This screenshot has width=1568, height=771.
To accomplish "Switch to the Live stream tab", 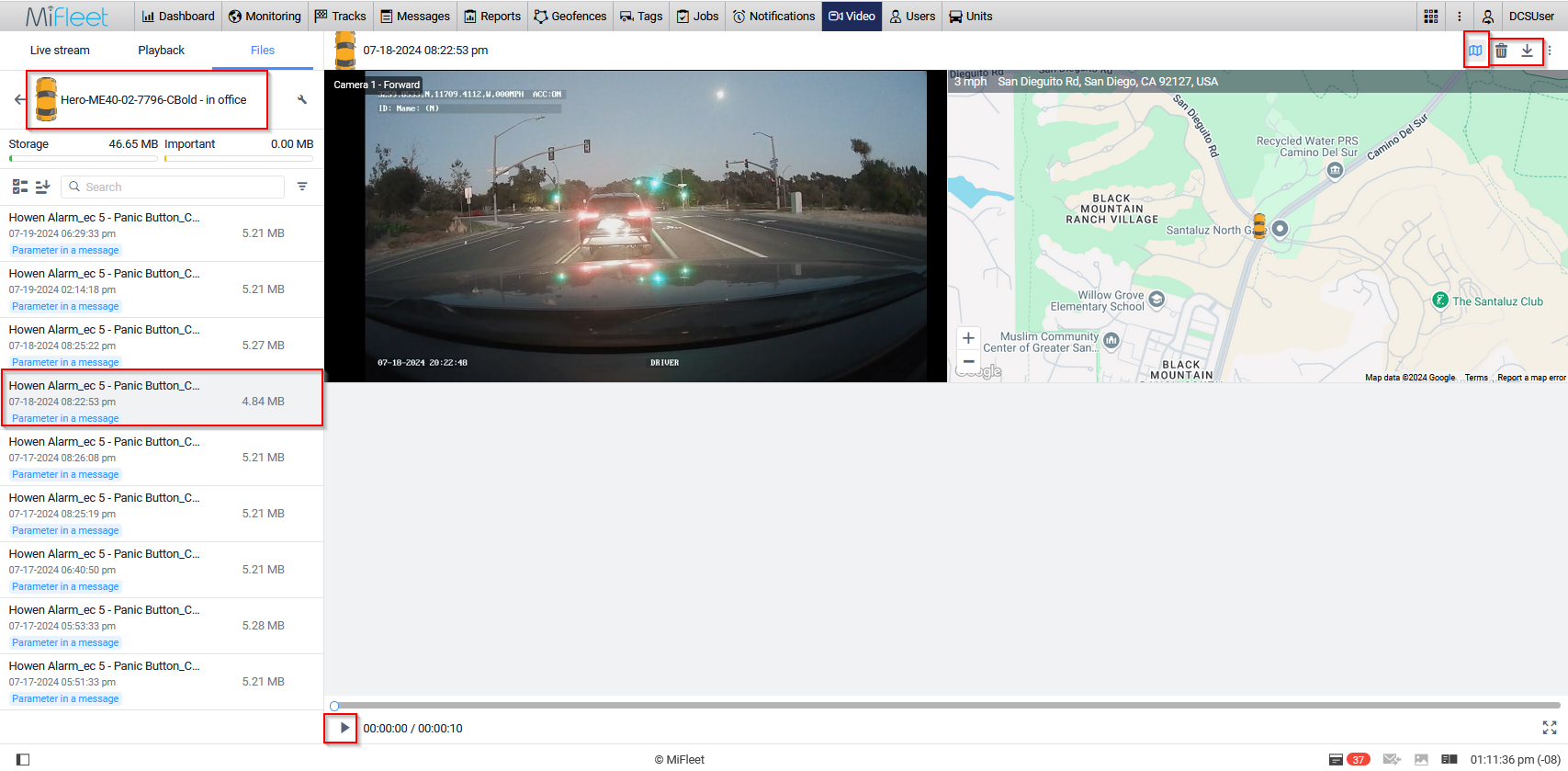I will coord(60,50).
